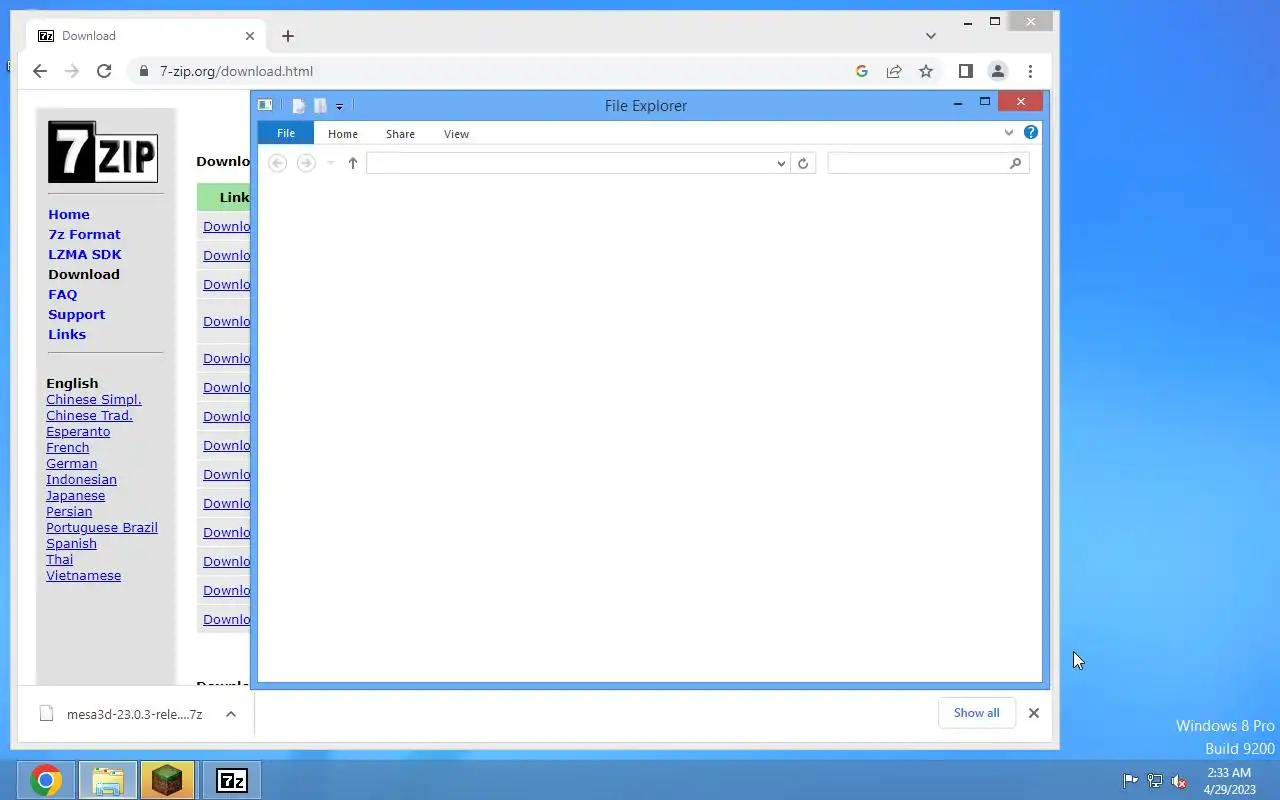Screen dimensions: 1280x800
Task: Open Chrome profile avatar menu
Action: (x=997, y=71)
